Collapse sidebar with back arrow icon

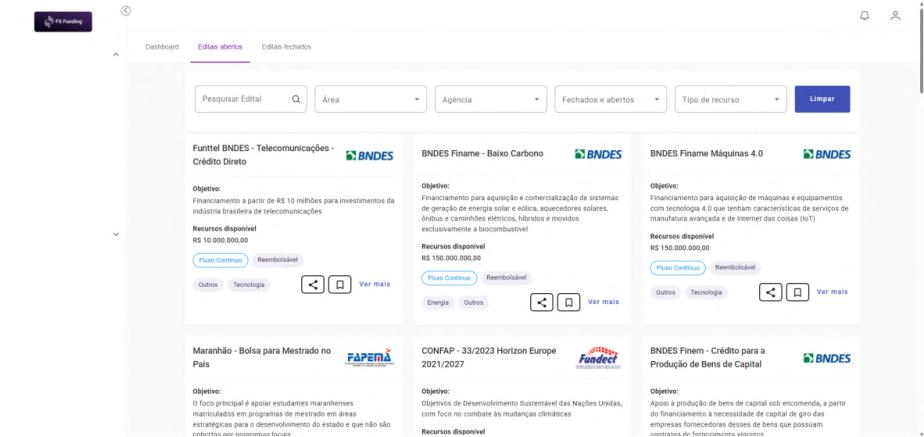126,11
